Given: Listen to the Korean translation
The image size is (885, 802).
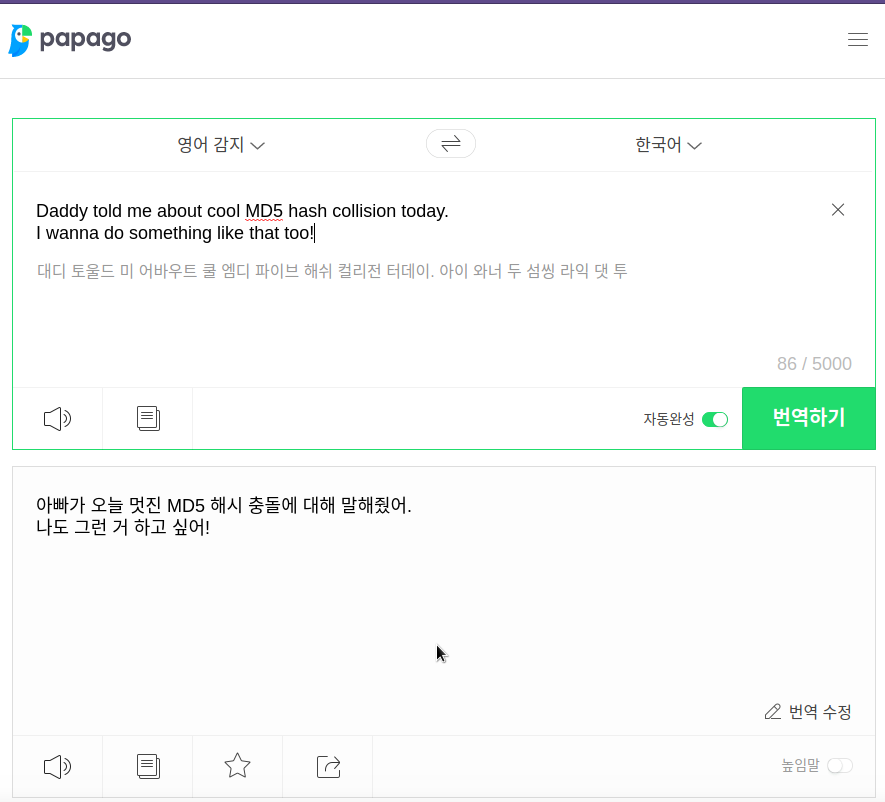Looking at the screenshot, I should coord(58,766).
